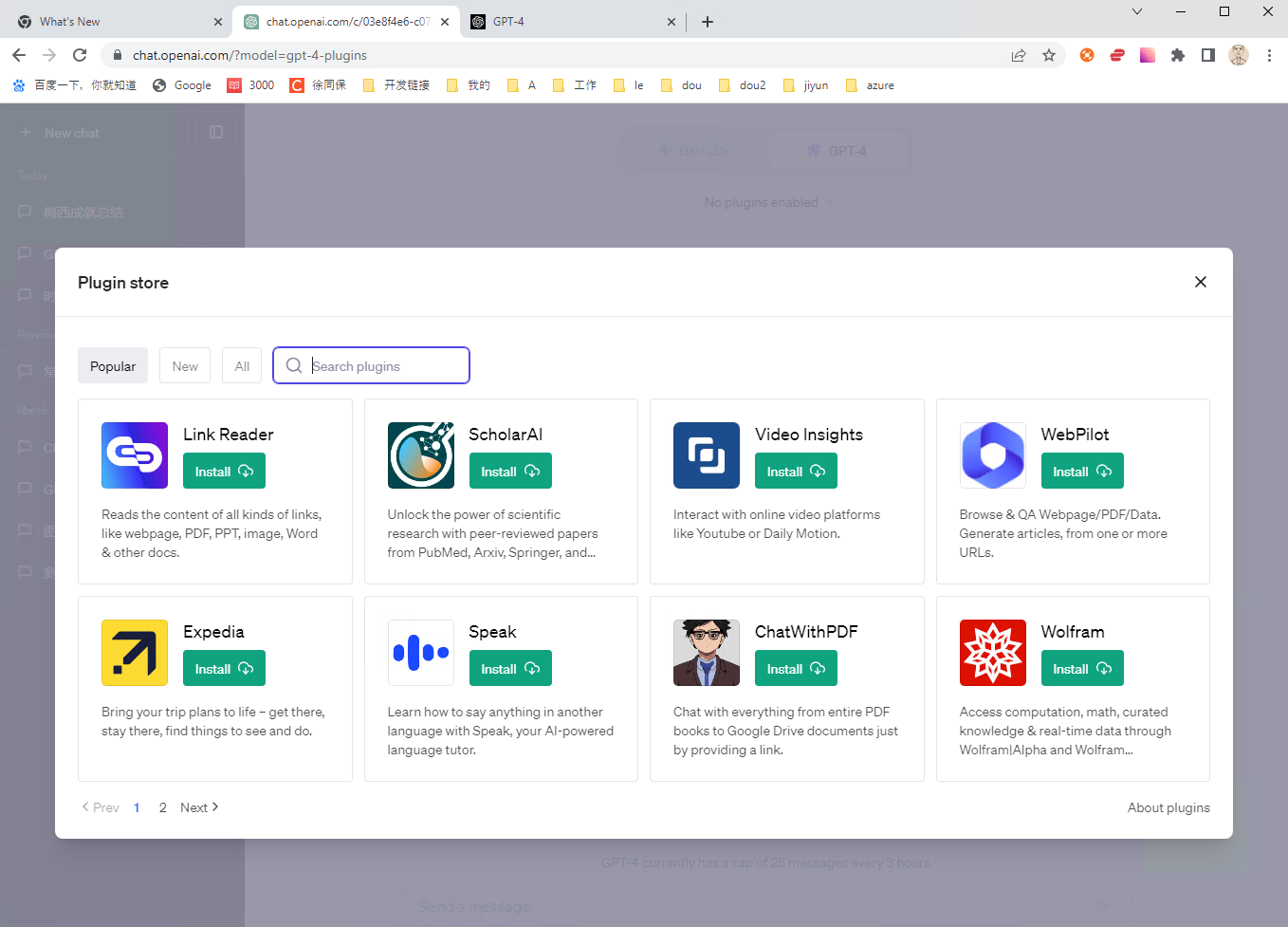Install the Expedia plugin
Viewport: 1288px width, 927px height.
point(224,669)
